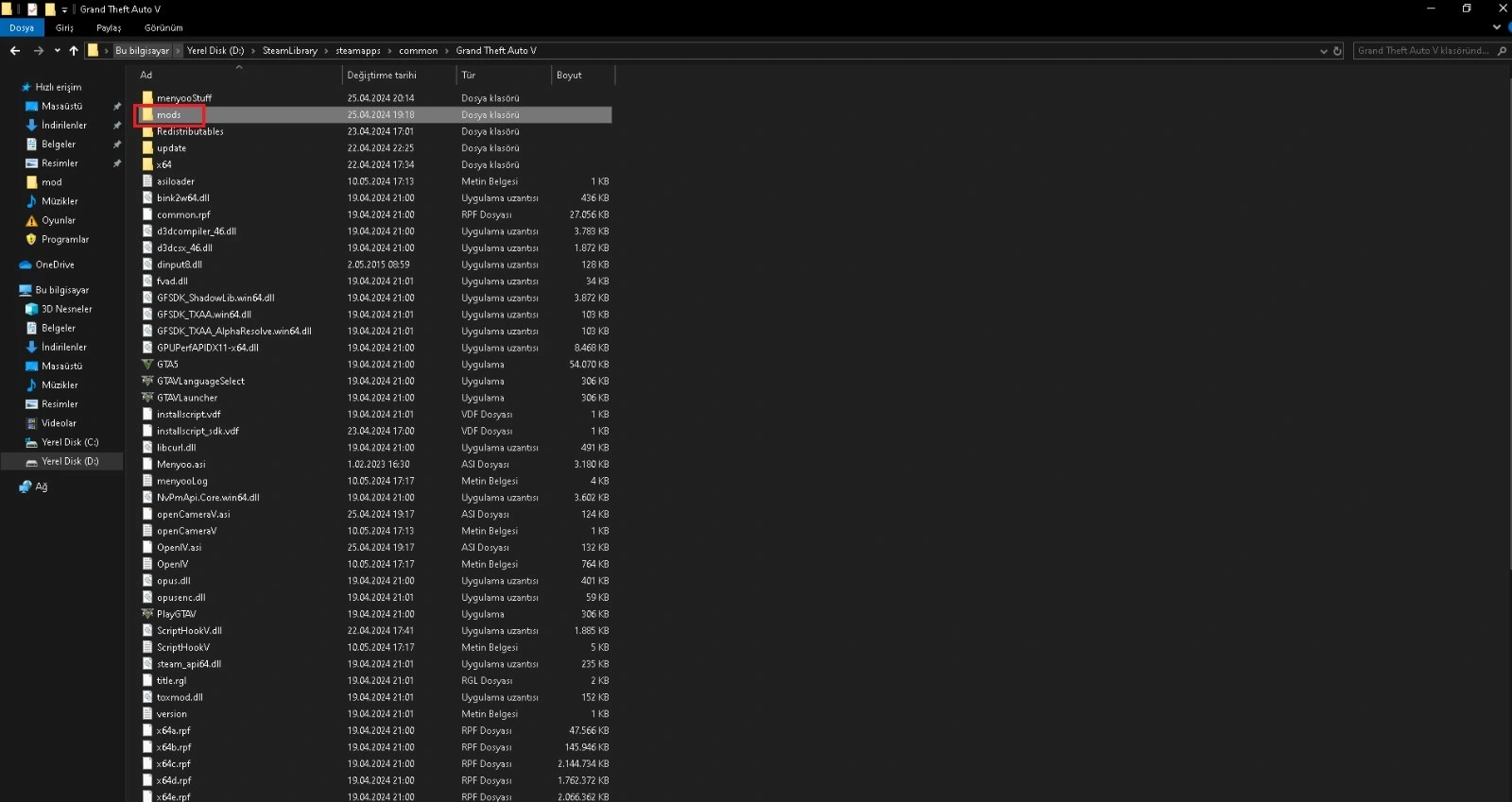Select the ScriptHookV.dll file icon
Screen dimensions: 1512x802
147,631
